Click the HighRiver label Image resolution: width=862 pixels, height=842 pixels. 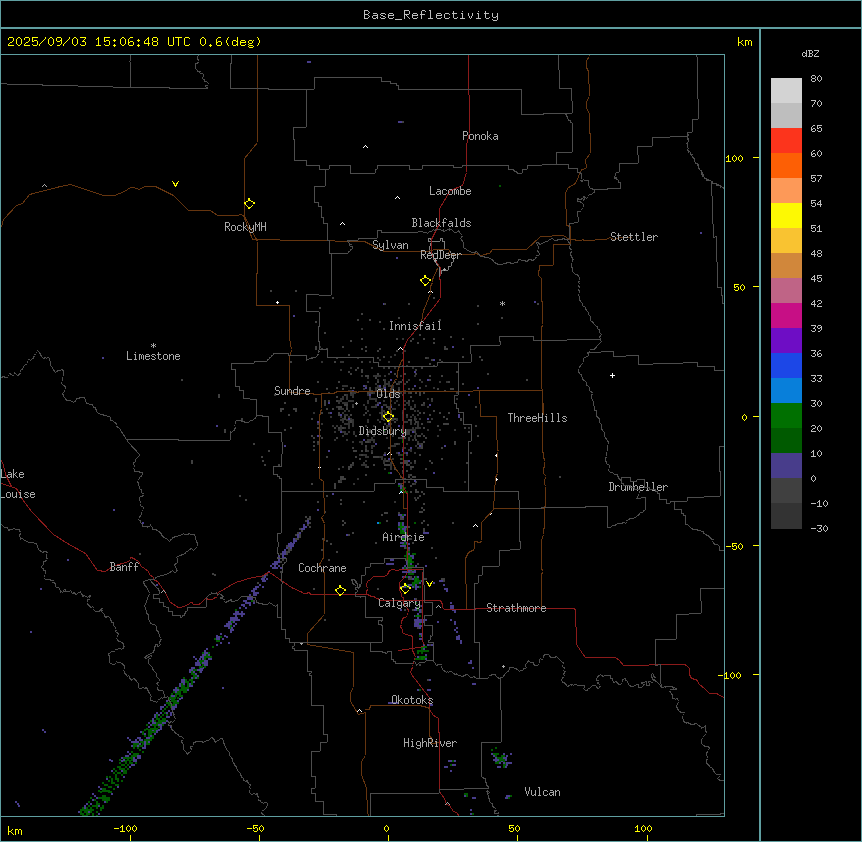tap(430, 743)
